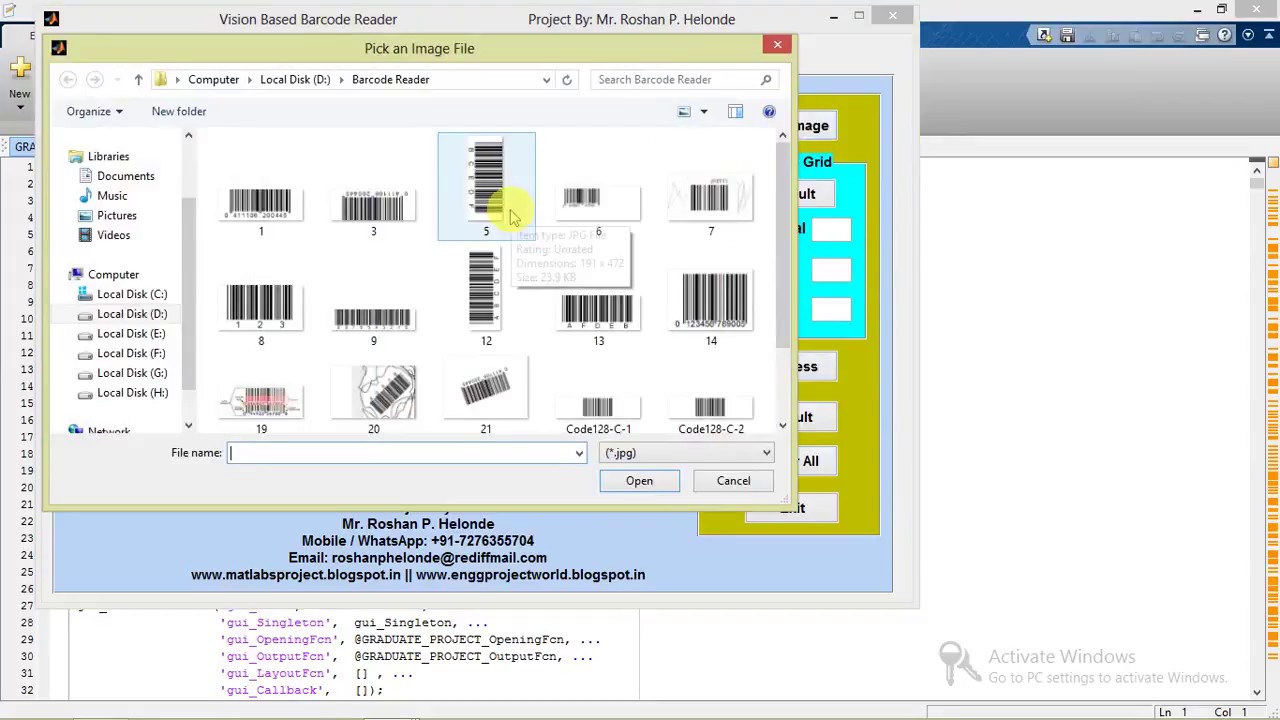
Task: Open Organize dropdown menu
Action: pyautogui.click(x=95, y=112)
